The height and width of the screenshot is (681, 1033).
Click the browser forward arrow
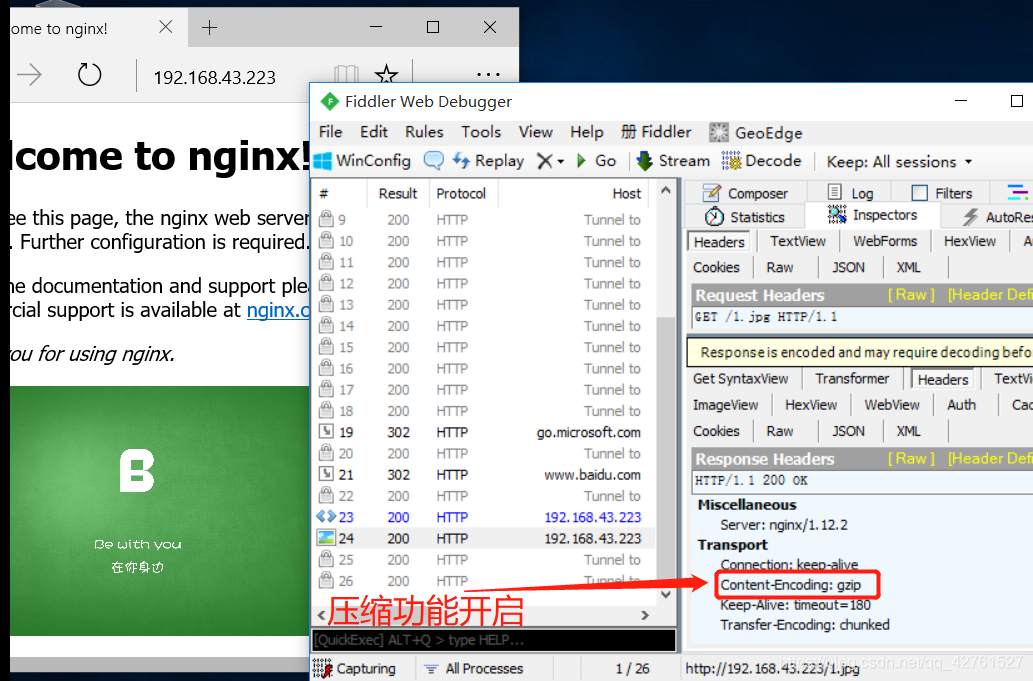[29, 74]
